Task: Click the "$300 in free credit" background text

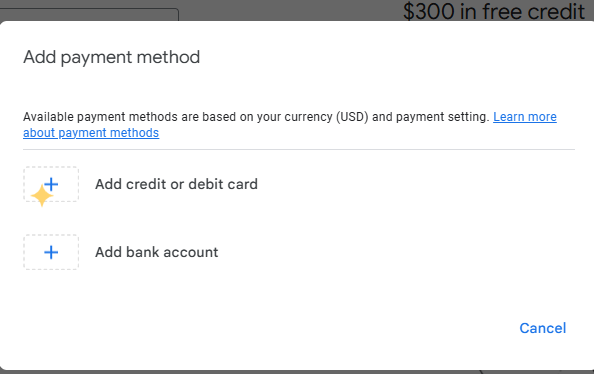Action: pyautogui.click(x=494, y=11)
